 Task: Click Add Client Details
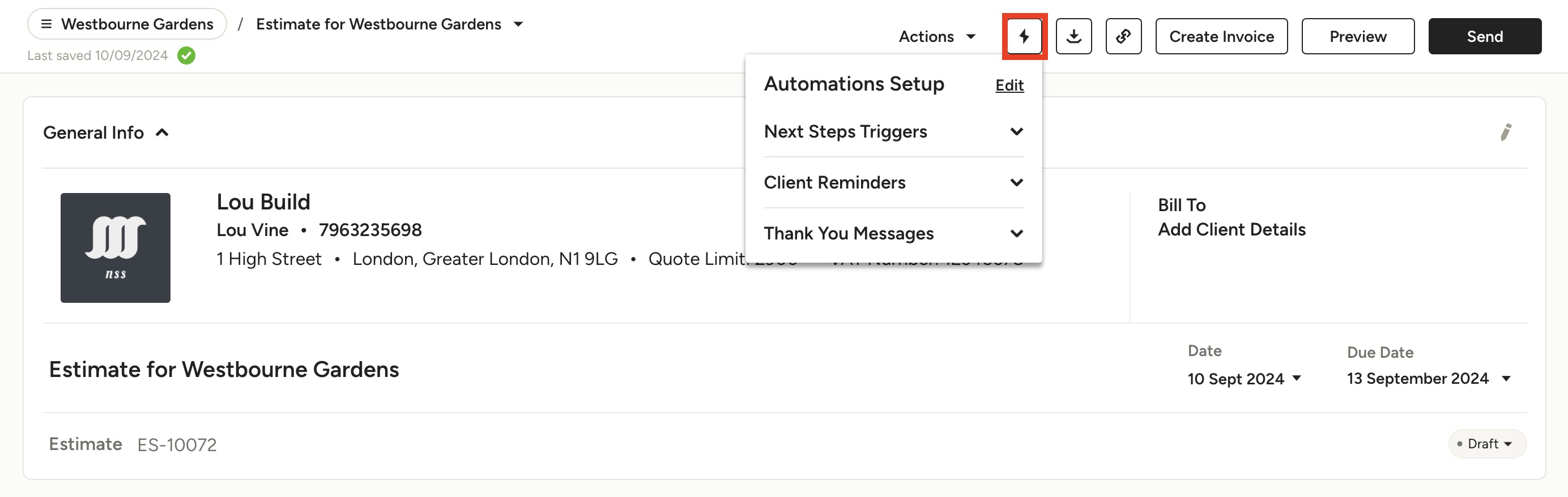(x=1232, y=229)
